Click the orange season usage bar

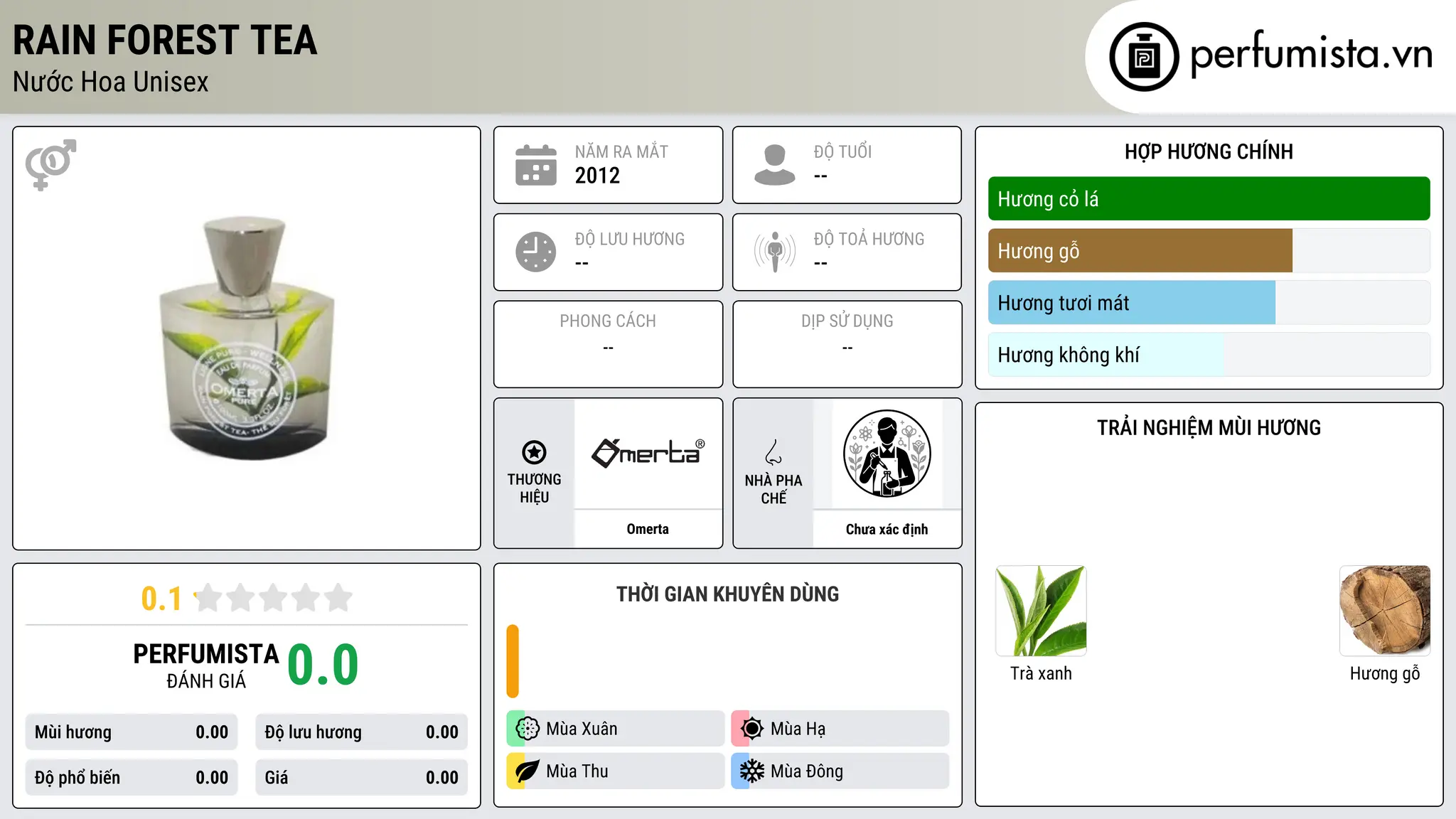pyautogui.click(x=513, y=661)
